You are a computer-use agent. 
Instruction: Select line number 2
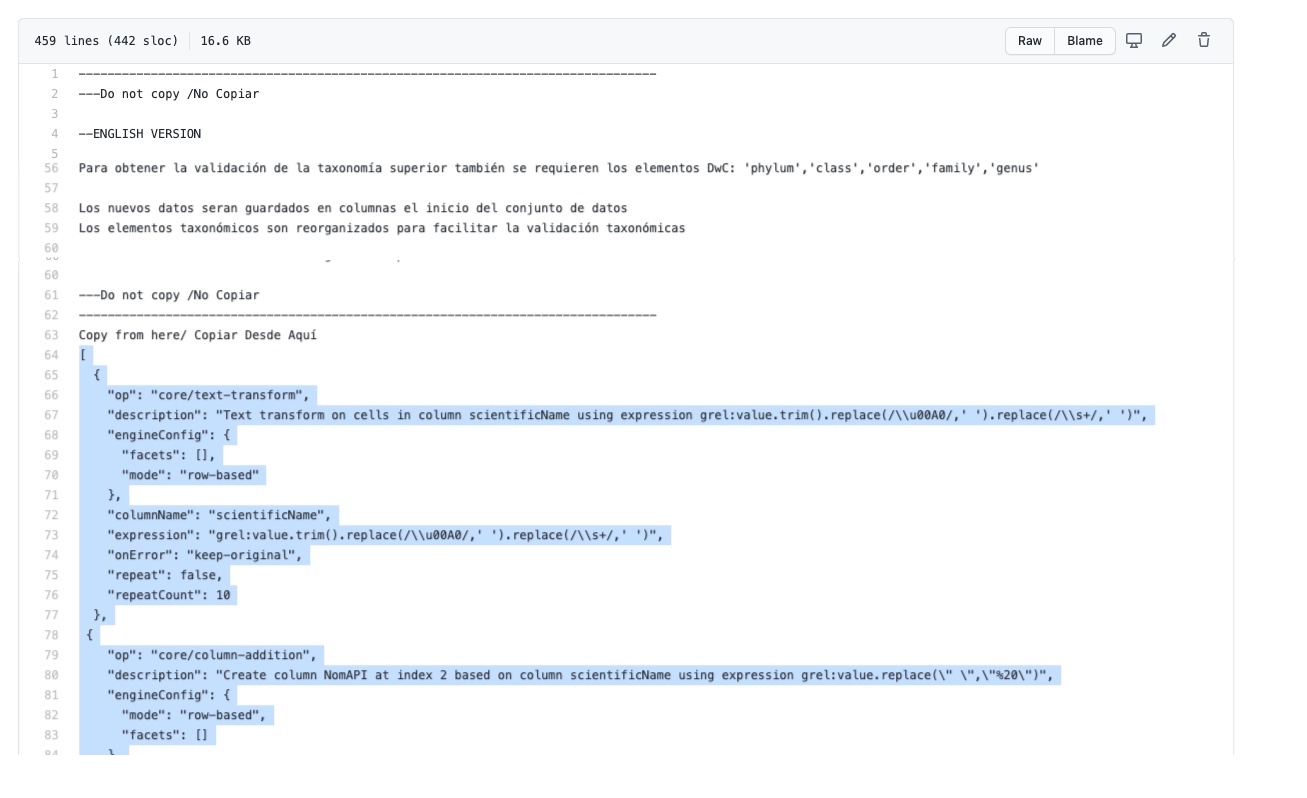pyautogui.click(x=55, y=94)
